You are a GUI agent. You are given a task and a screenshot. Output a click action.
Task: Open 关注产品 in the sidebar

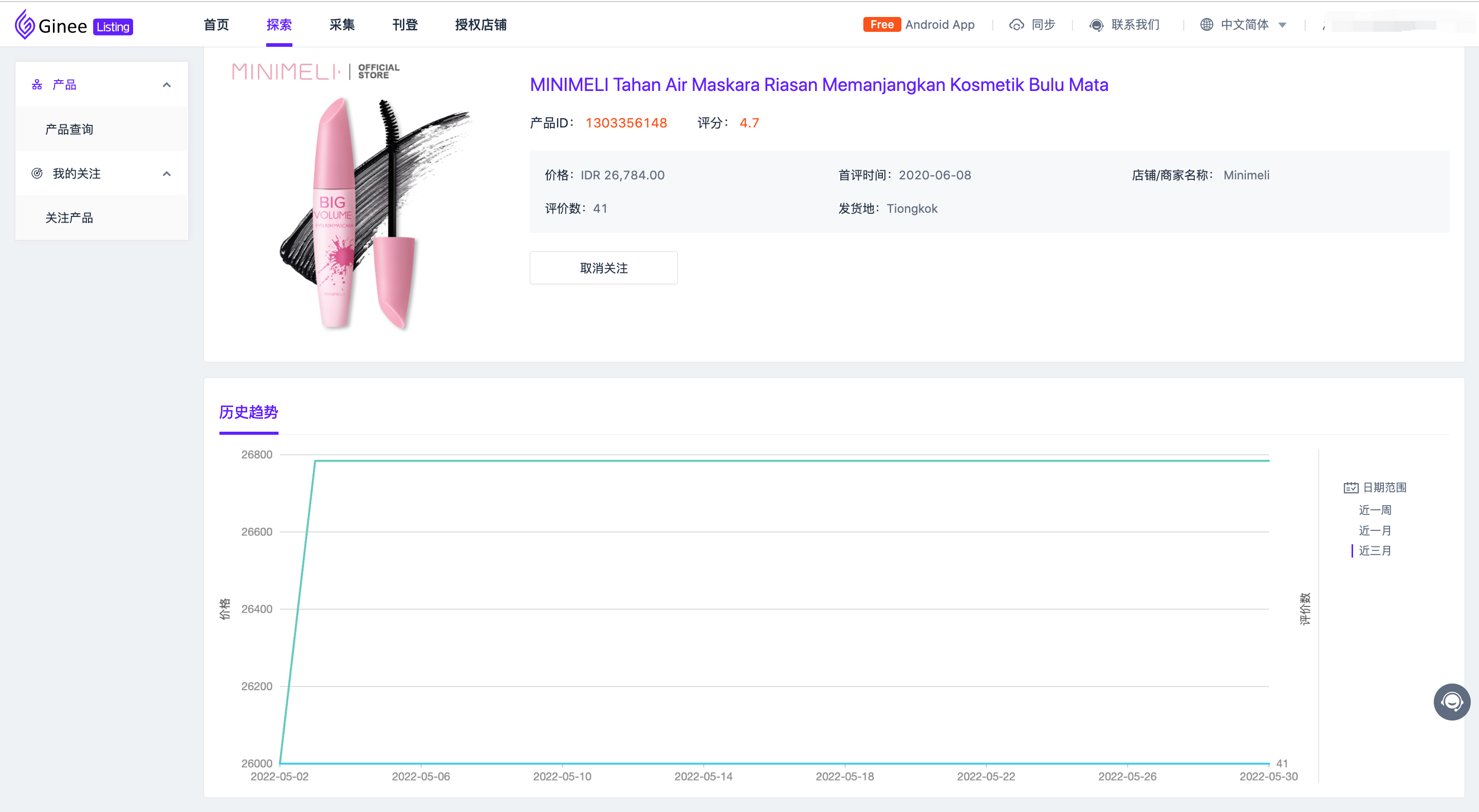point(69,217)
